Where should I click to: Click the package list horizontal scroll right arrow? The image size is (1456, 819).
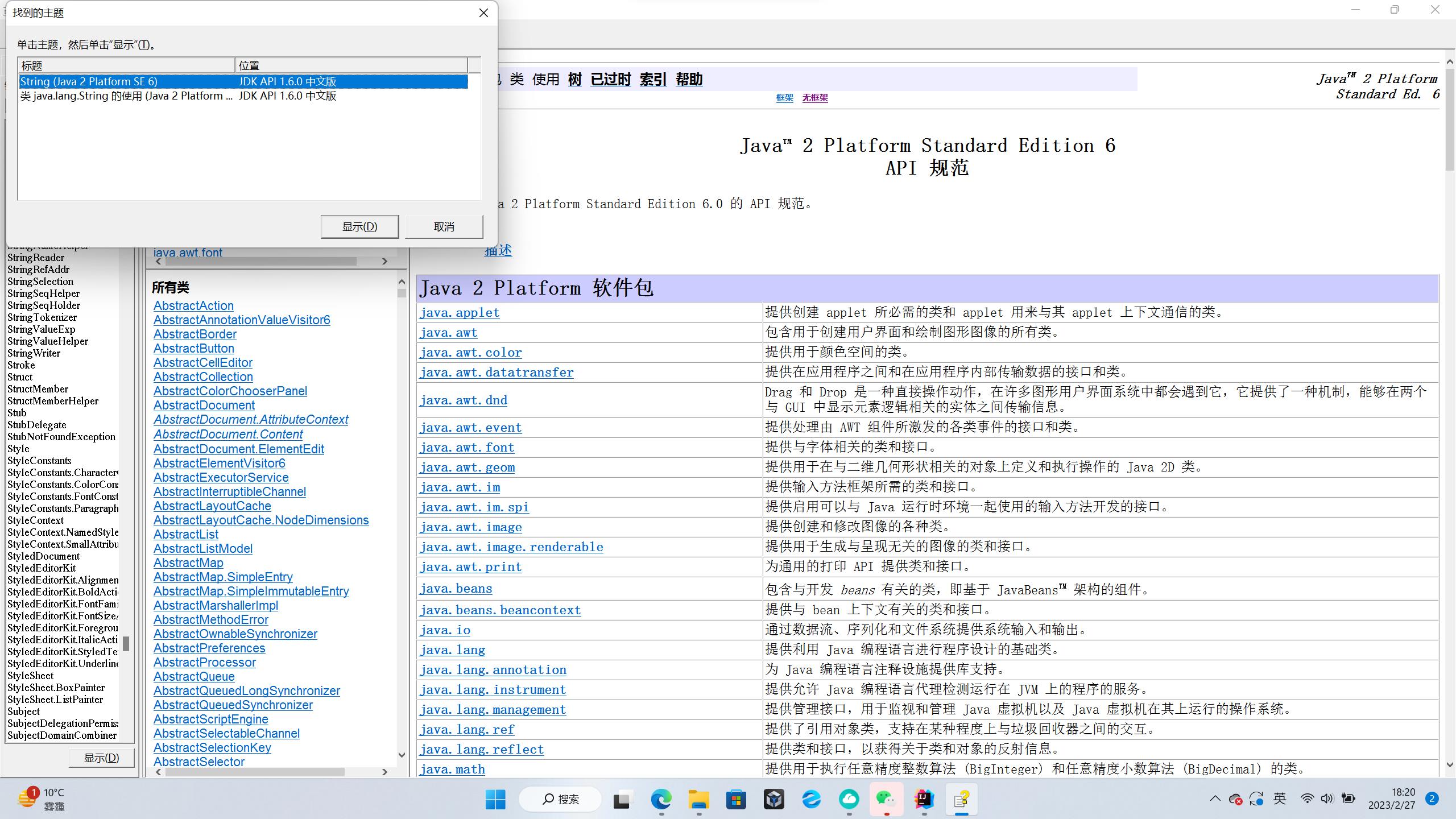coord(384,261)
